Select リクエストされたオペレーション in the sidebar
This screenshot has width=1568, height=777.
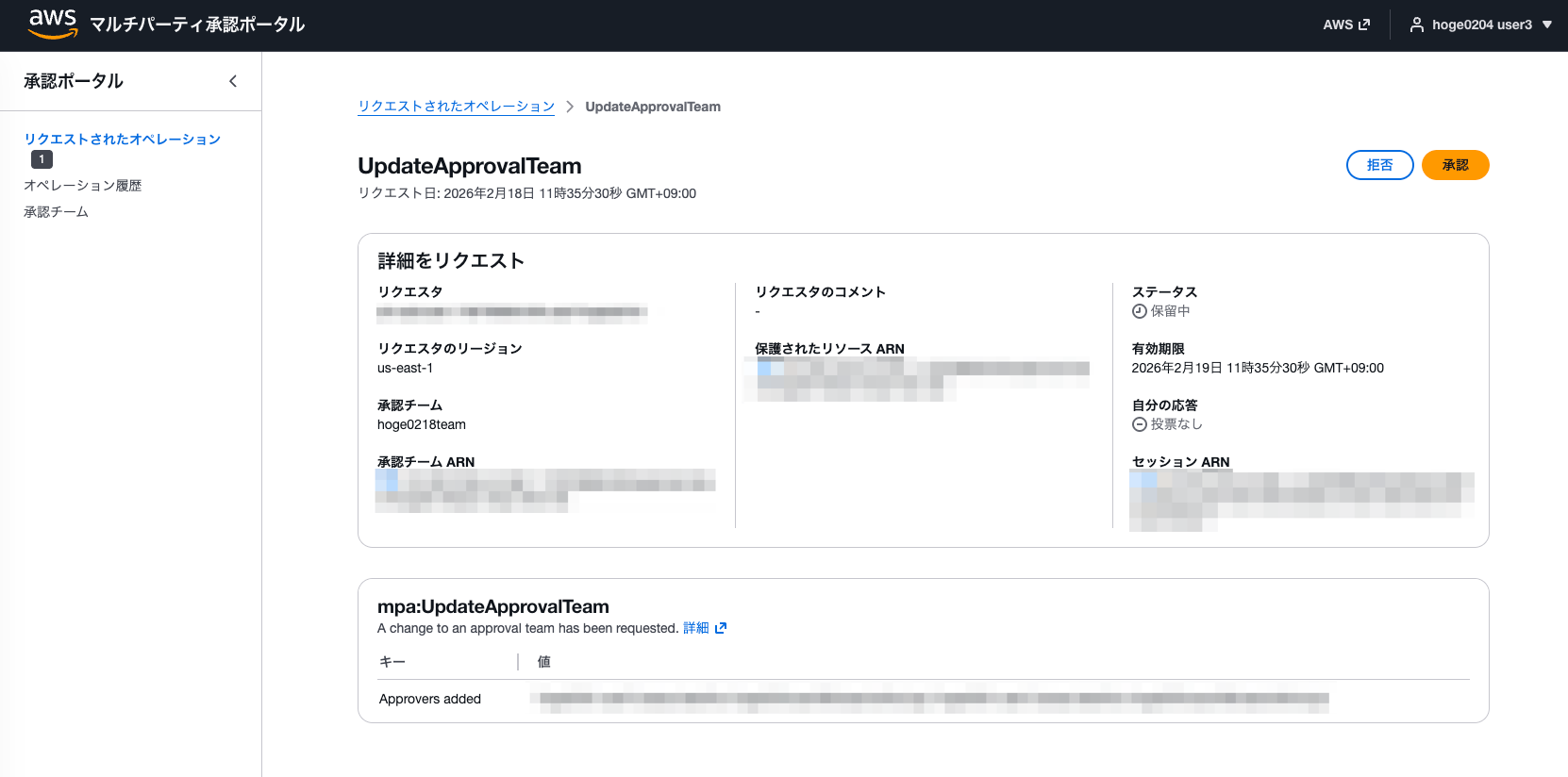coord(122,140)
